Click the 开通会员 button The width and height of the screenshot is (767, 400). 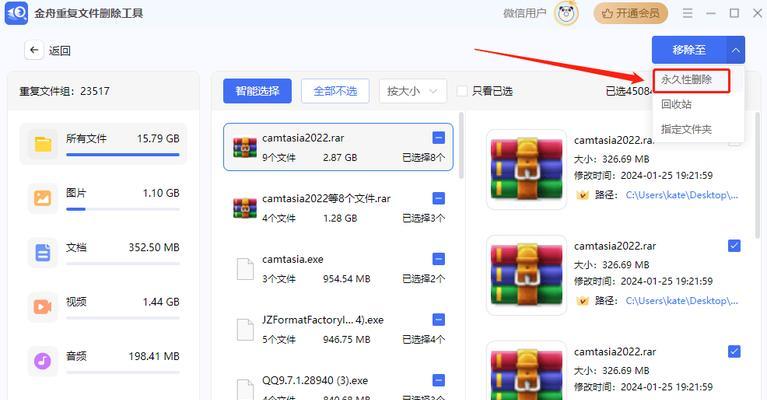click(x=631, y=13)
